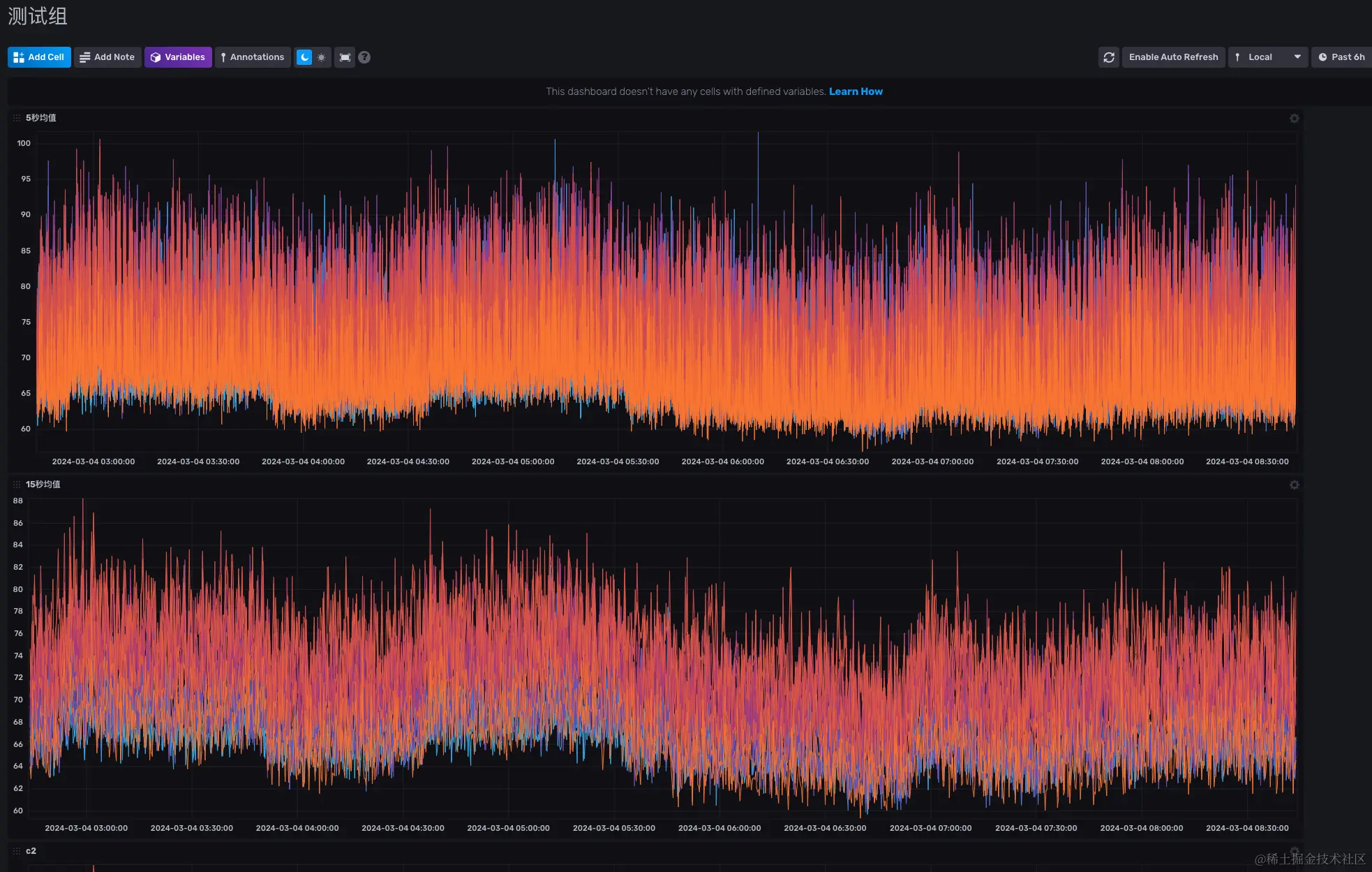Image resolution: width=1372 pixels, height=872 pixels.
Task: Open settings gear of 15秒均值 cell
Action: pyautogui.click(x=1294, y=485)
